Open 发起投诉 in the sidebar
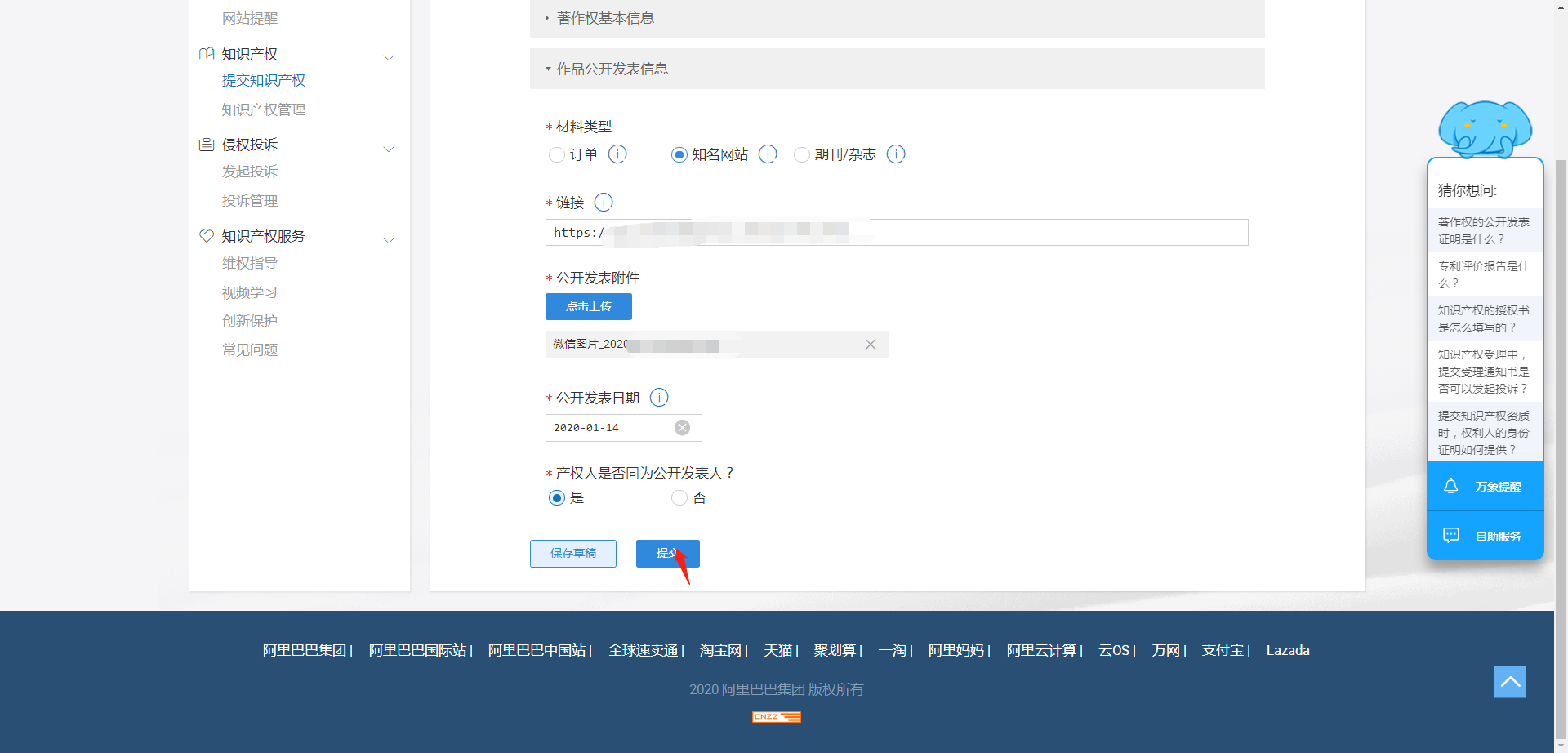 tap(250, 172)
